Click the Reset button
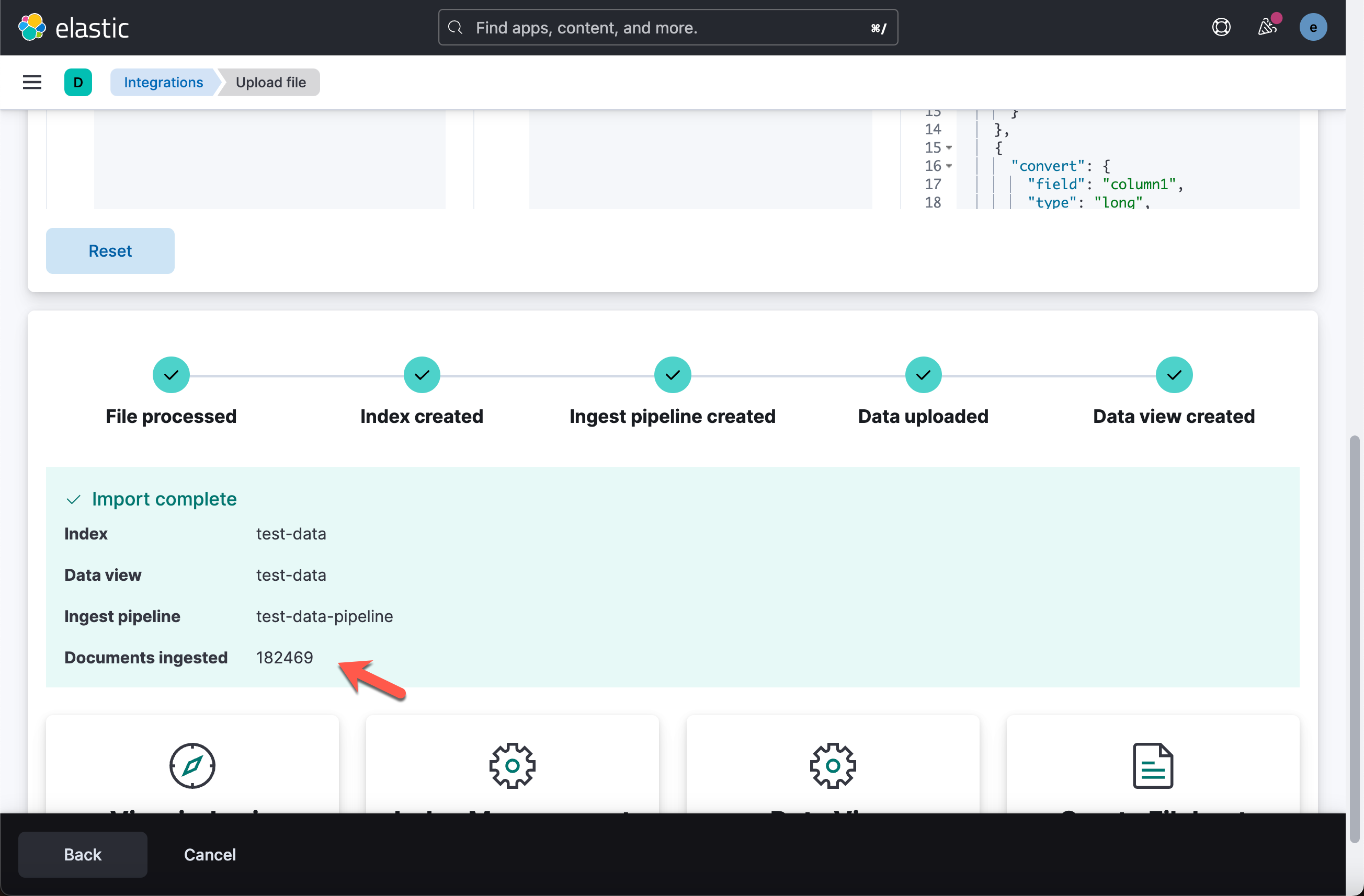 110,251
